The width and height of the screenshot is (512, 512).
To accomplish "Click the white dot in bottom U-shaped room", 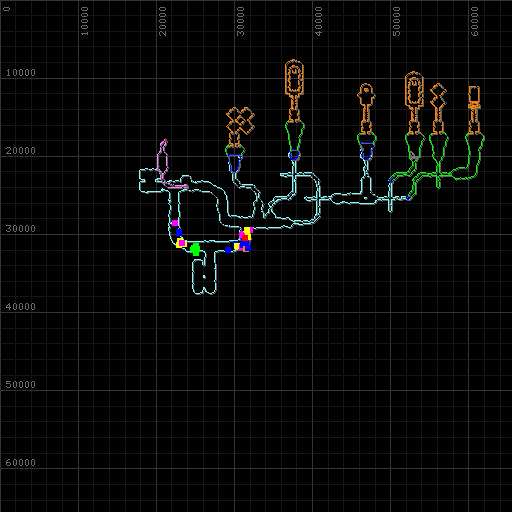I will (204, 276).
